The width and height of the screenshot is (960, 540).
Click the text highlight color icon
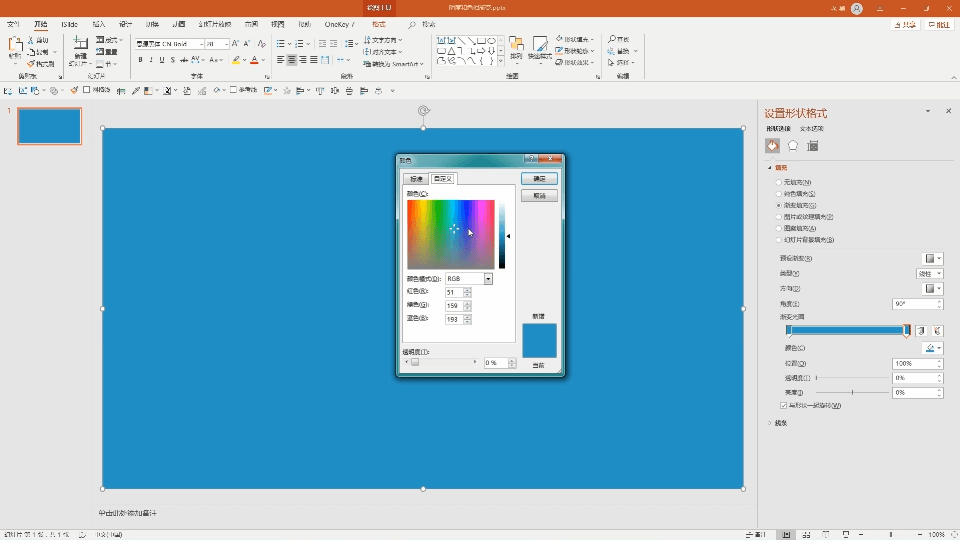pyautogui.click(x=236, y=60)
